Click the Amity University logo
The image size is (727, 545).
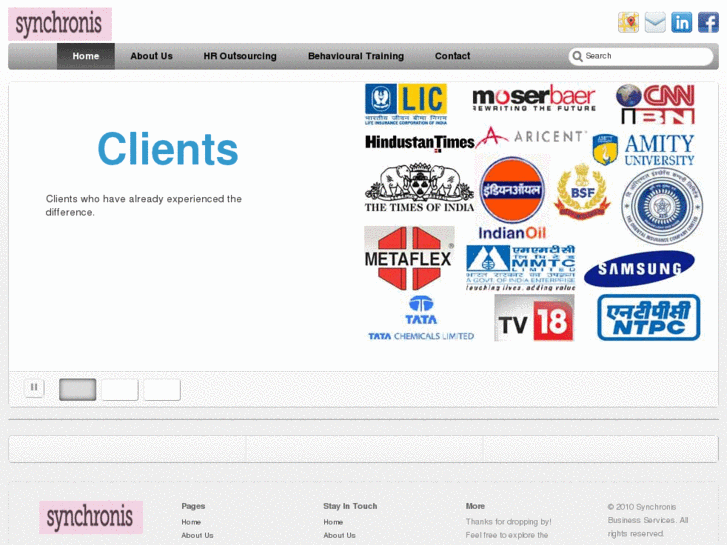(x=644, y=150)
